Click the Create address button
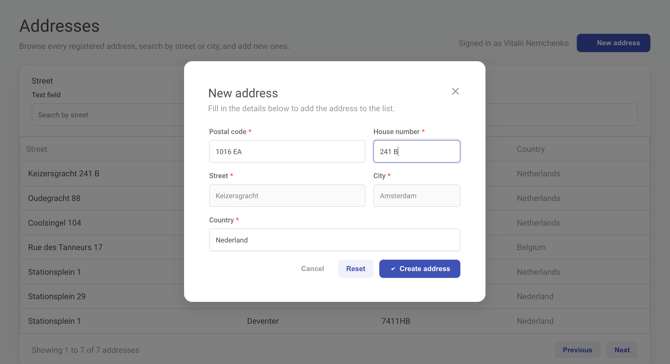The width and height of the screenshot is (670, 364). coord(420,269)
